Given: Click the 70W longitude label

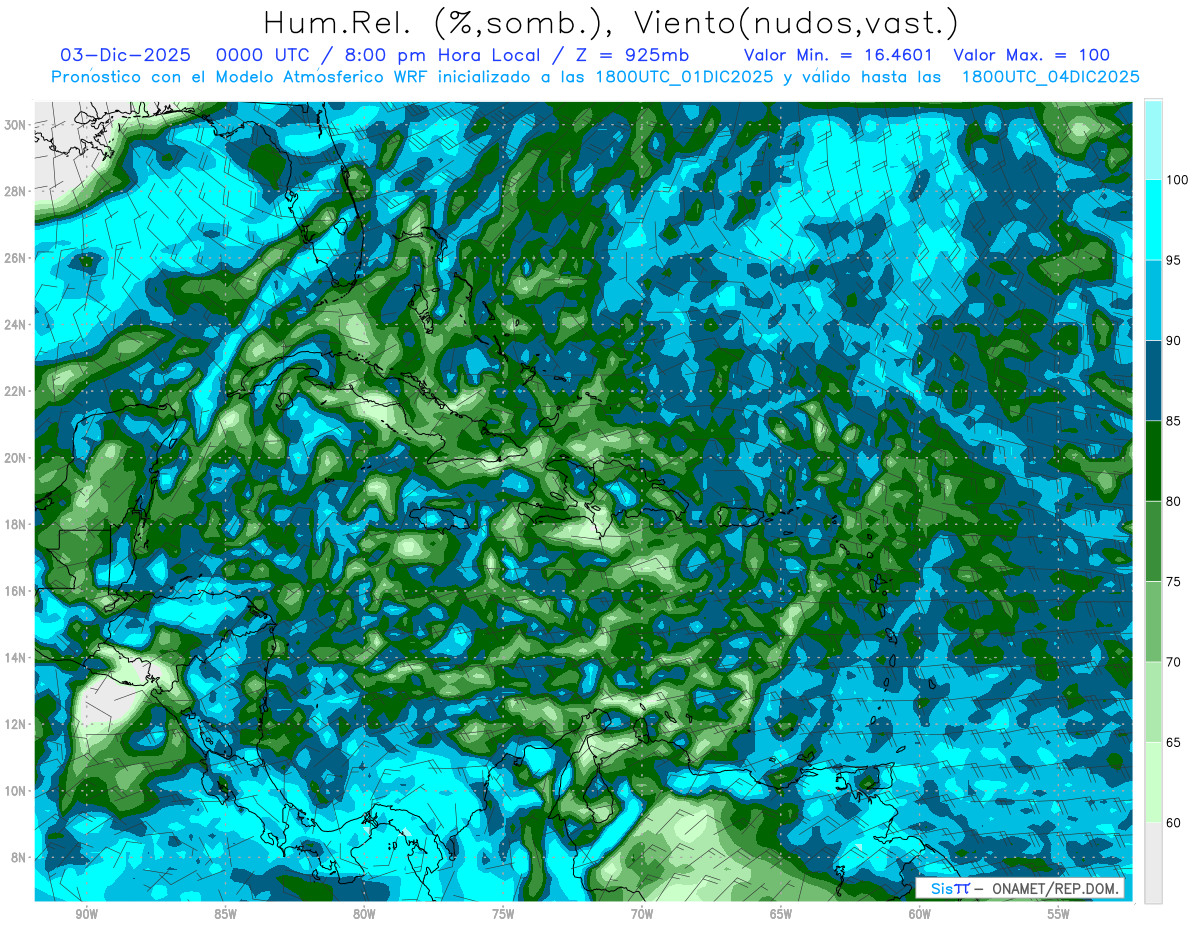Looking at the screenshot, I should pyautogui.click(x=642, y=914).
